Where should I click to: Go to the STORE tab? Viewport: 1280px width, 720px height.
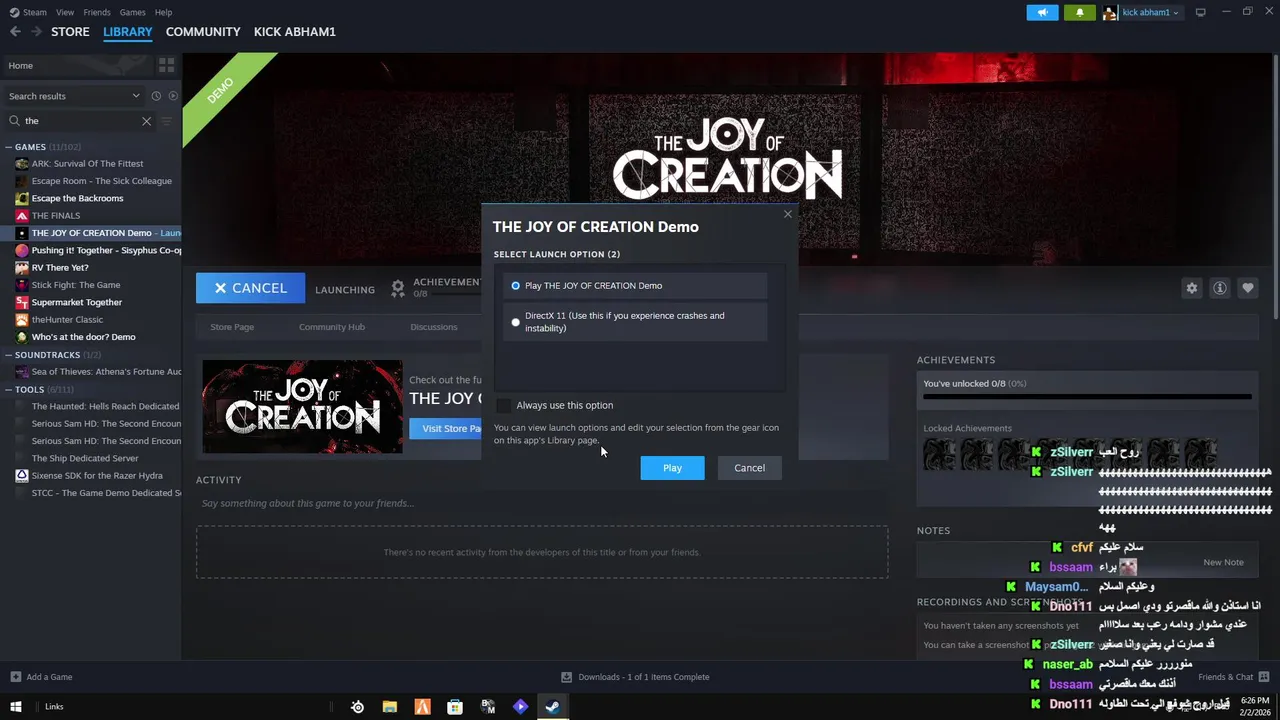pos(70,32)
